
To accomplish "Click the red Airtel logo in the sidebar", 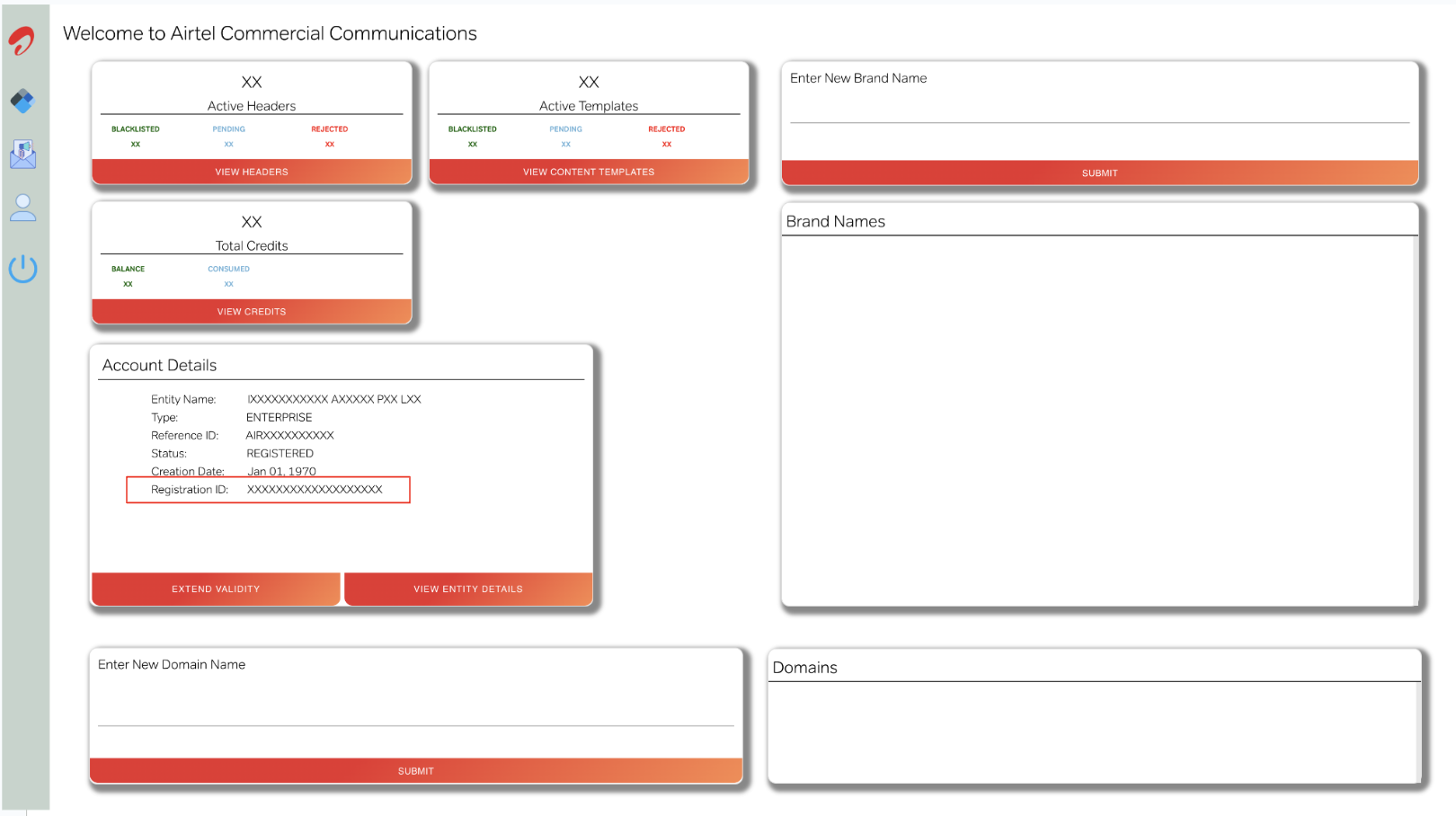I will tap(22, 41).
